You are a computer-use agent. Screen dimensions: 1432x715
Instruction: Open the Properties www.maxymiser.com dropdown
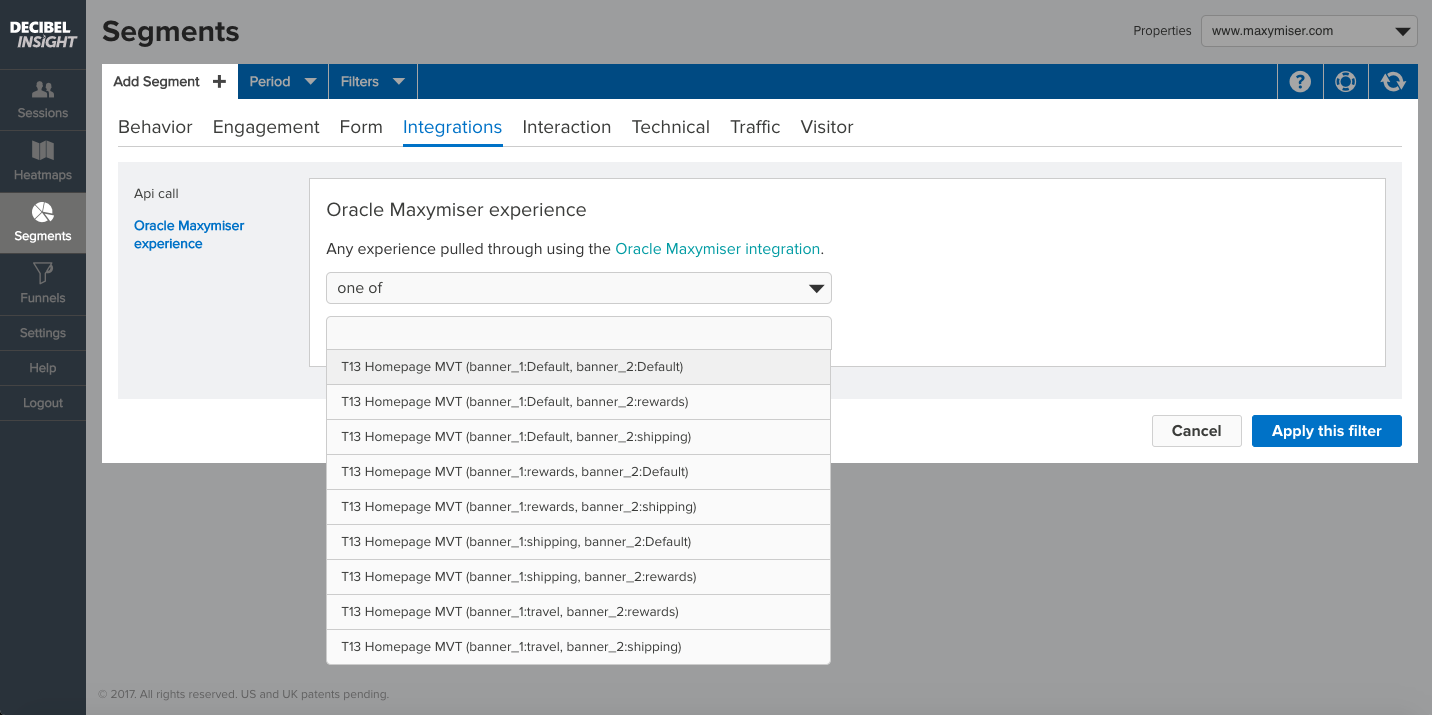coord(1309,31)
